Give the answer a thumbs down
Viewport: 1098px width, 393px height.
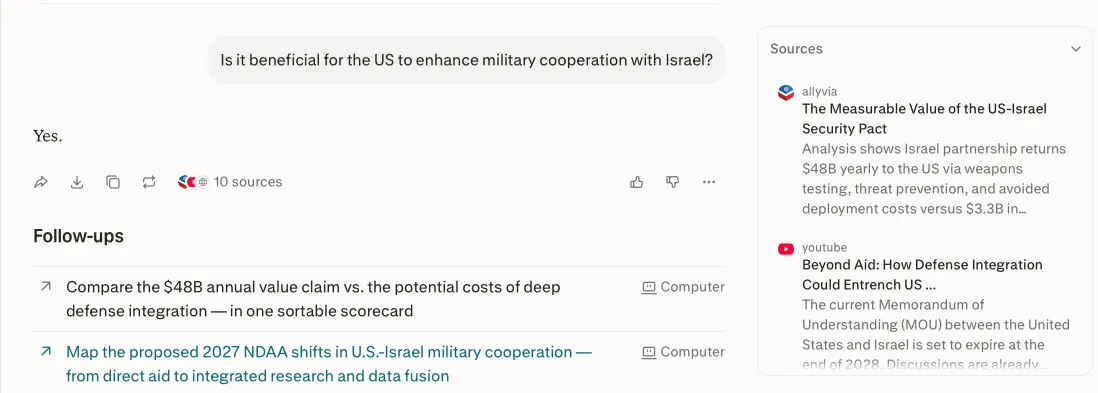[672, 182]
